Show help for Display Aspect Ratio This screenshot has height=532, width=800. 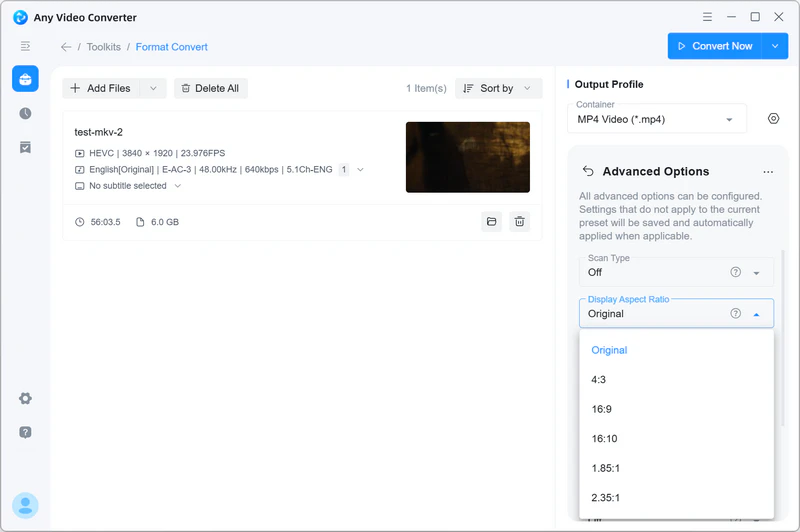tap(735, 313)
